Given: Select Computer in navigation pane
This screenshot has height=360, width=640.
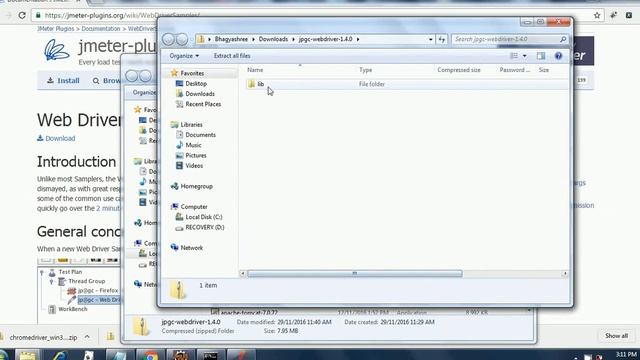Looking at the screenshot, I should click(194, 207).
